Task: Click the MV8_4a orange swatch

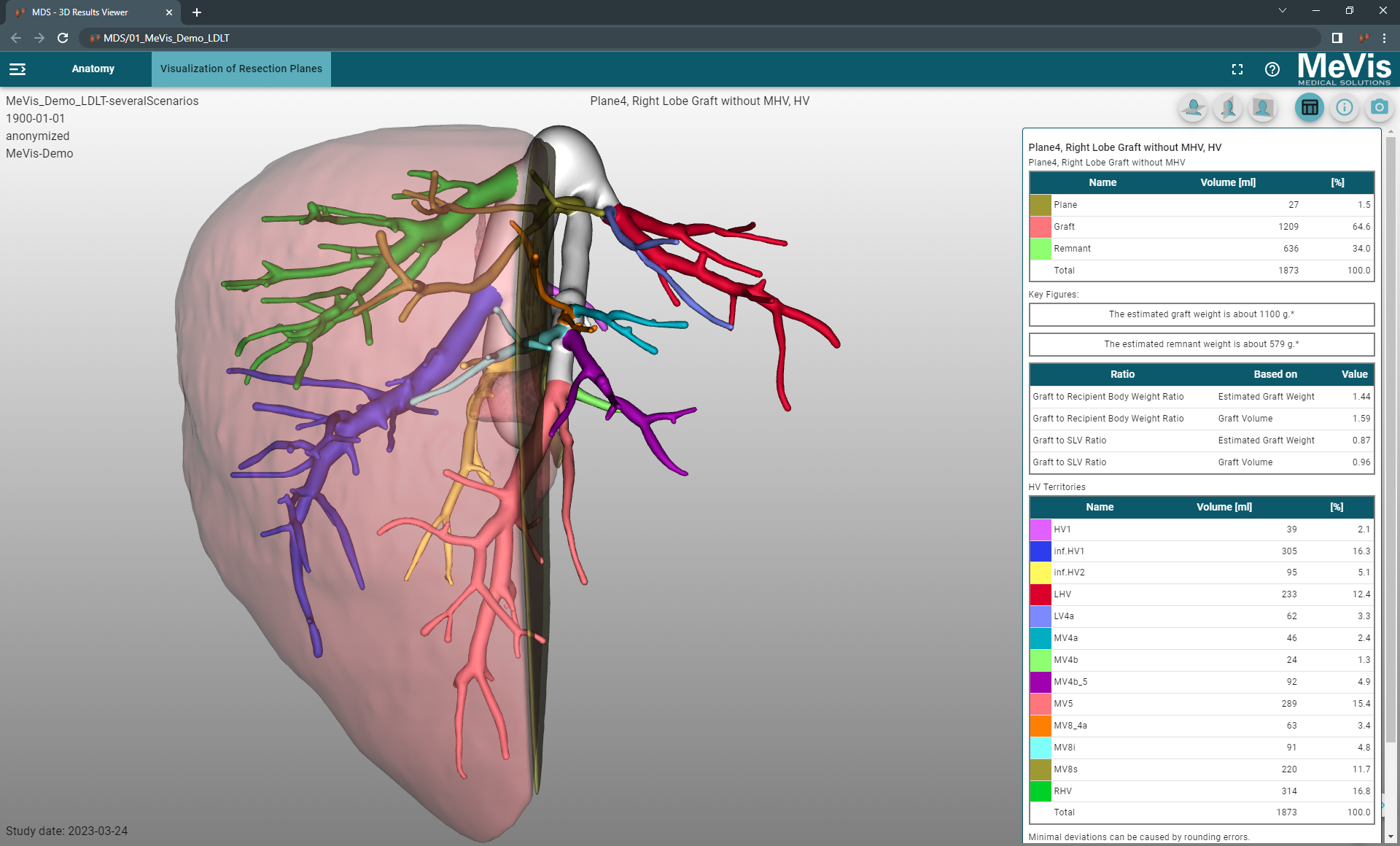Action: pyautogui.click(x=1041, y=726)
